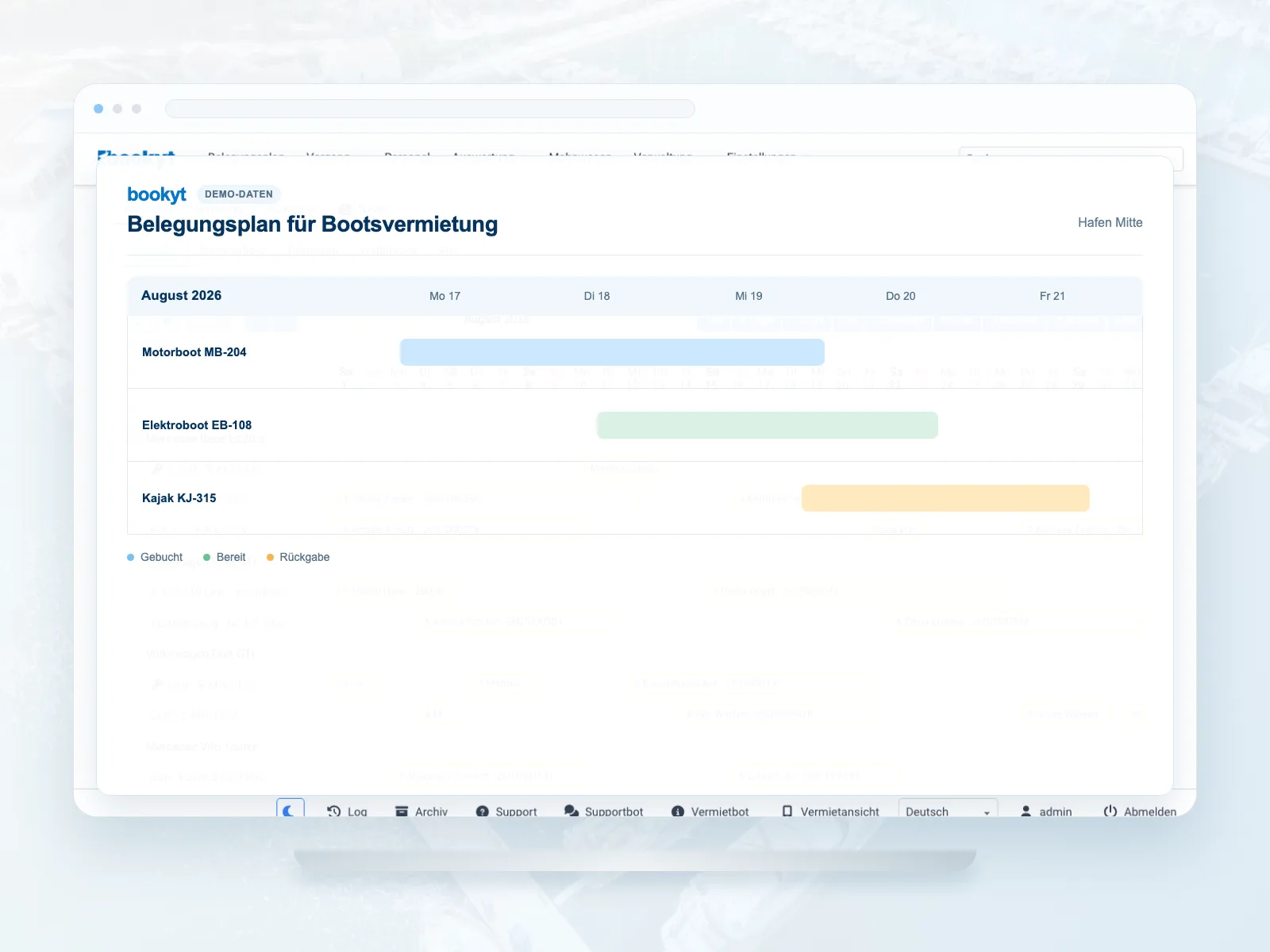This screenshot has height=952, width=1270.
Task: Select the blue Motorboot MB-204 booking bar
Action: (x=612, y=352)
